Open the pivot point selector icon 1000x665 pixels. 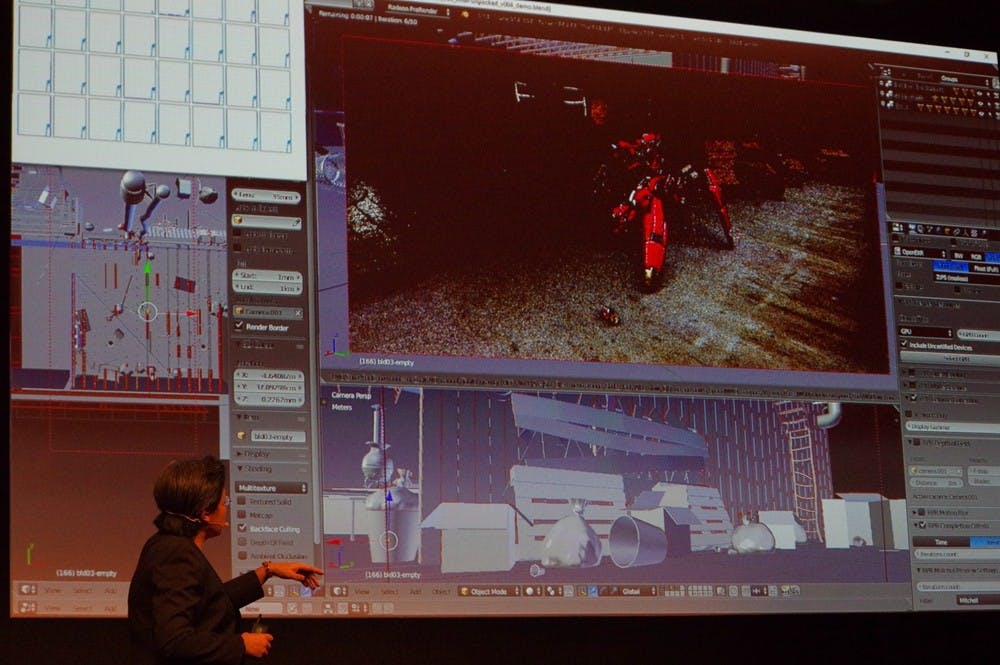pos(552,592)
